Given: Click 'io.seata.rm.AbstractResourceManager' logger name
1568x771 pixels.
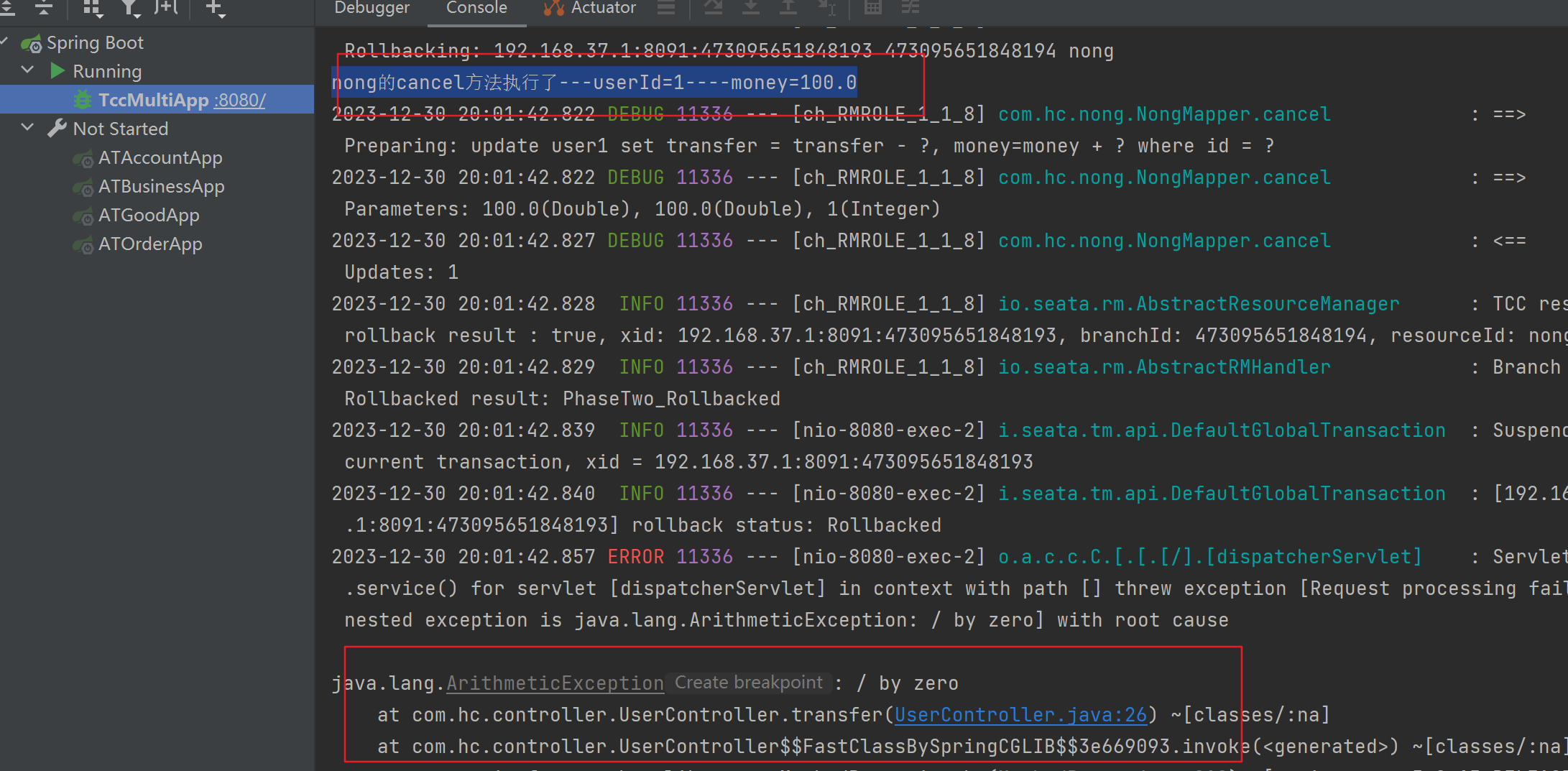Looking at the screenshot, I should (x=1199, y=304).
